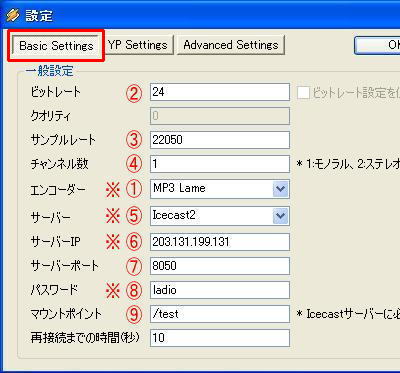Click the Icecastサーバー hint text

coord(348,314)
